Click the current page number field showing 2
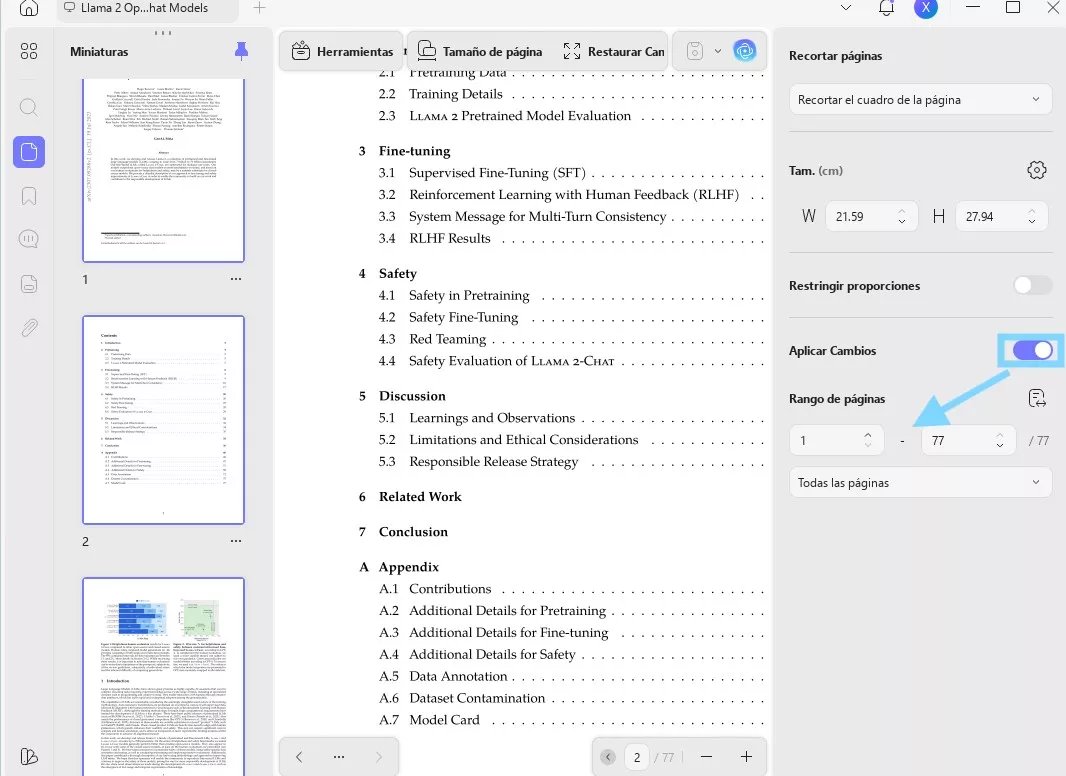 click(636, 757)
